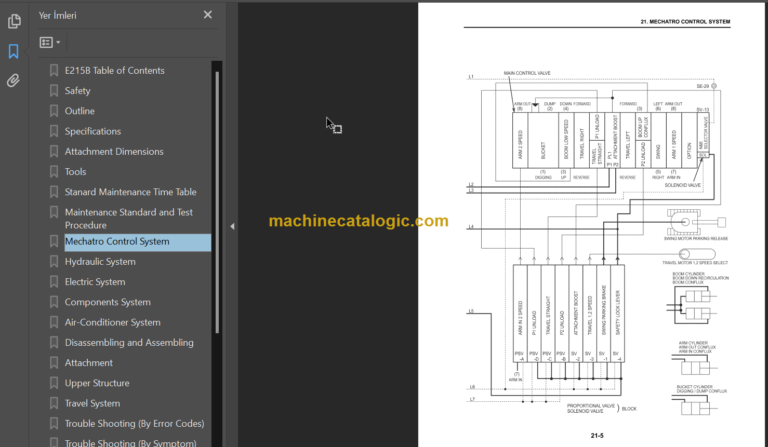Screen dimensions: 768x447
Task: Open the page thumbnails panel icon
Action: tap(14, 21)
